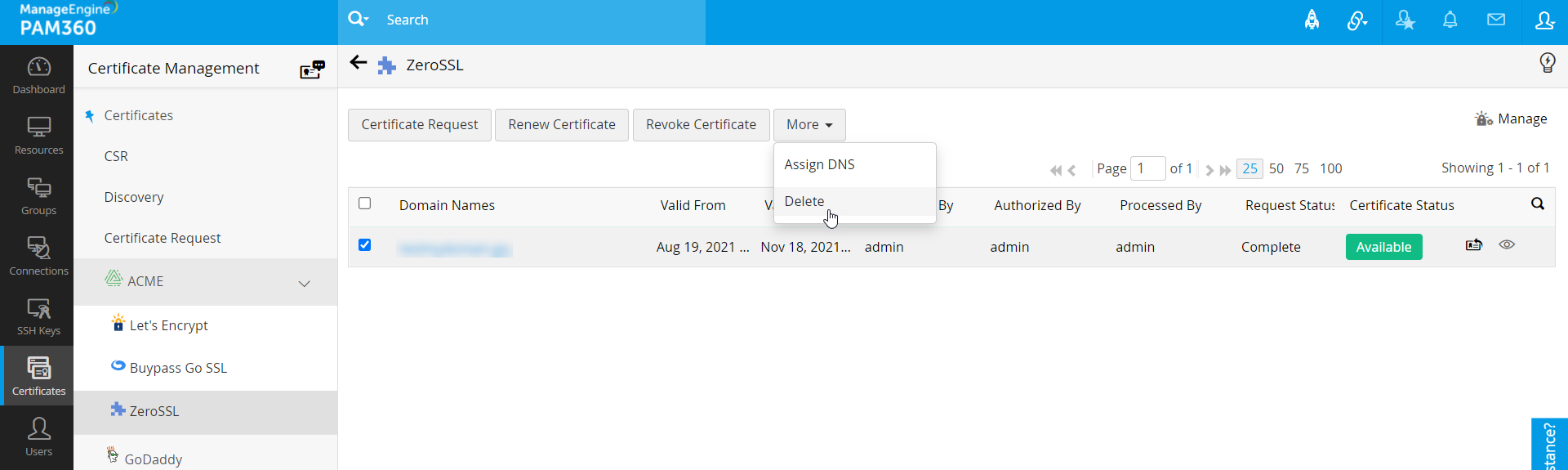Go to the SSH Keys section
This screenshot has width=1568, height=470.
(x=38, y=316)
